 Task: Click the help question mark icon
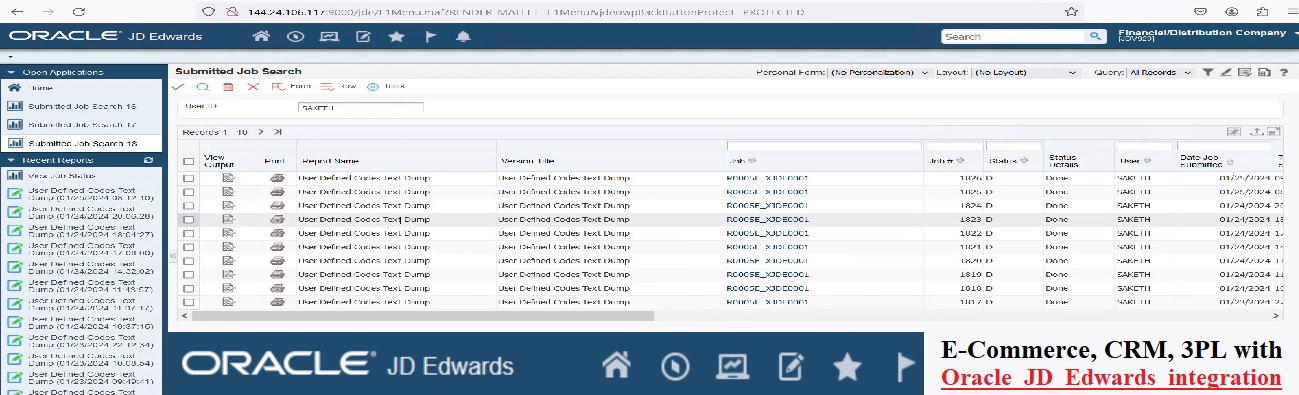1283,72
